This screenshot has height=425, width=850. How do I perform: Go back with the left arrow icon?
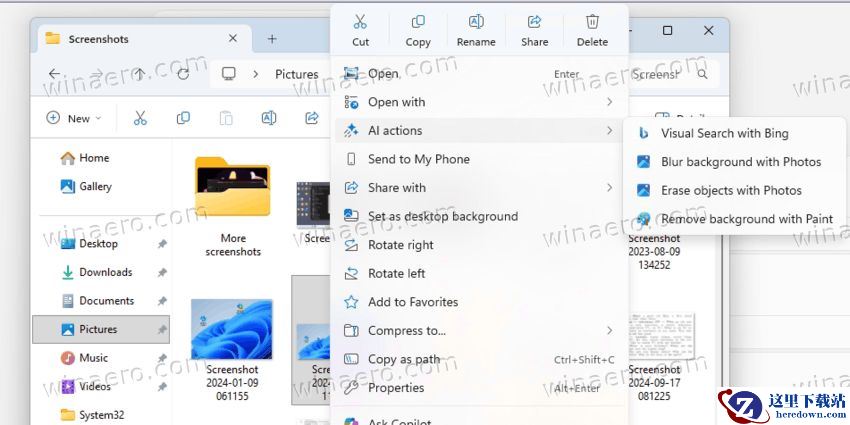pyautogui.click(x=55, y=74)
